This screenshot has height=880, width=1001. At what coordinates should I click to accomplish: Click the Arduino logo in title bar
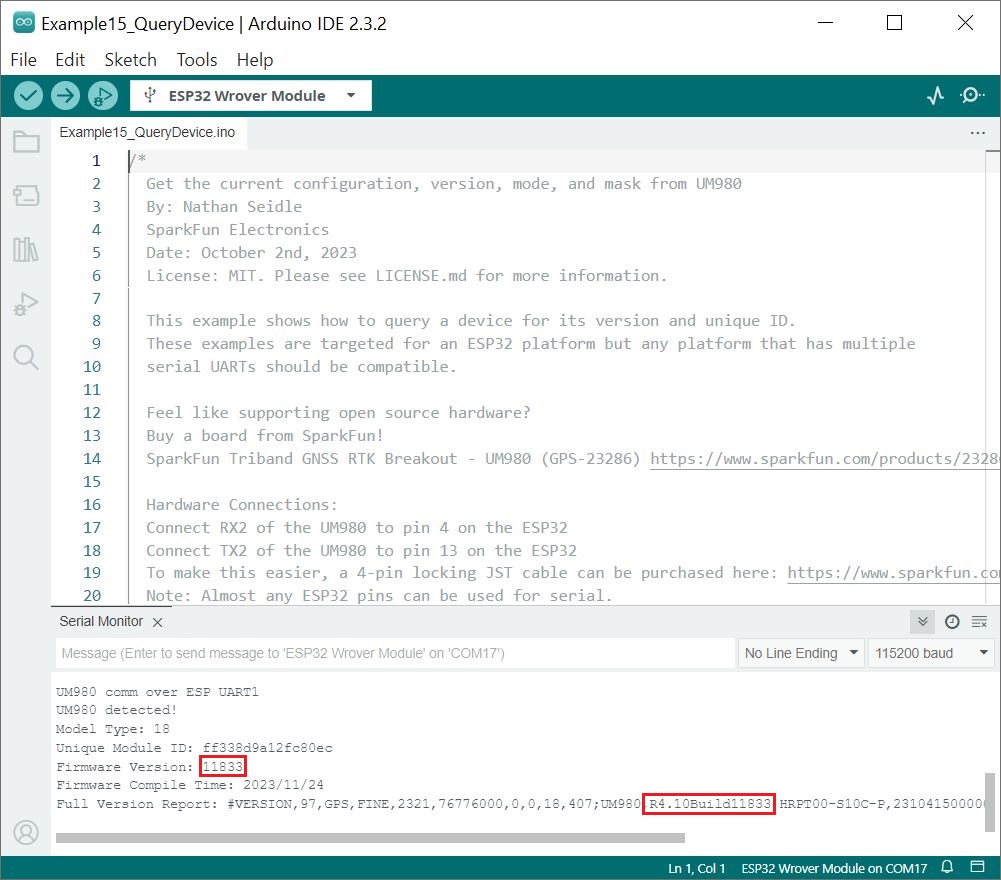pyautogui.click(x=24, y=22)
